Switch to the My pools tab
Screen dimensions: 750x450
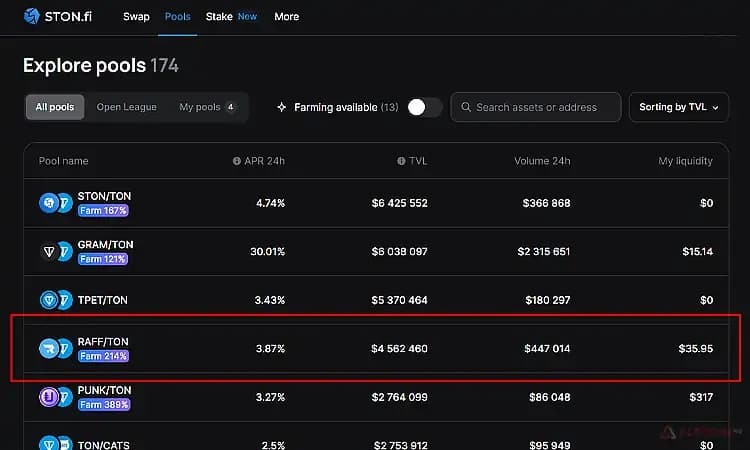[x=207, y=107]
